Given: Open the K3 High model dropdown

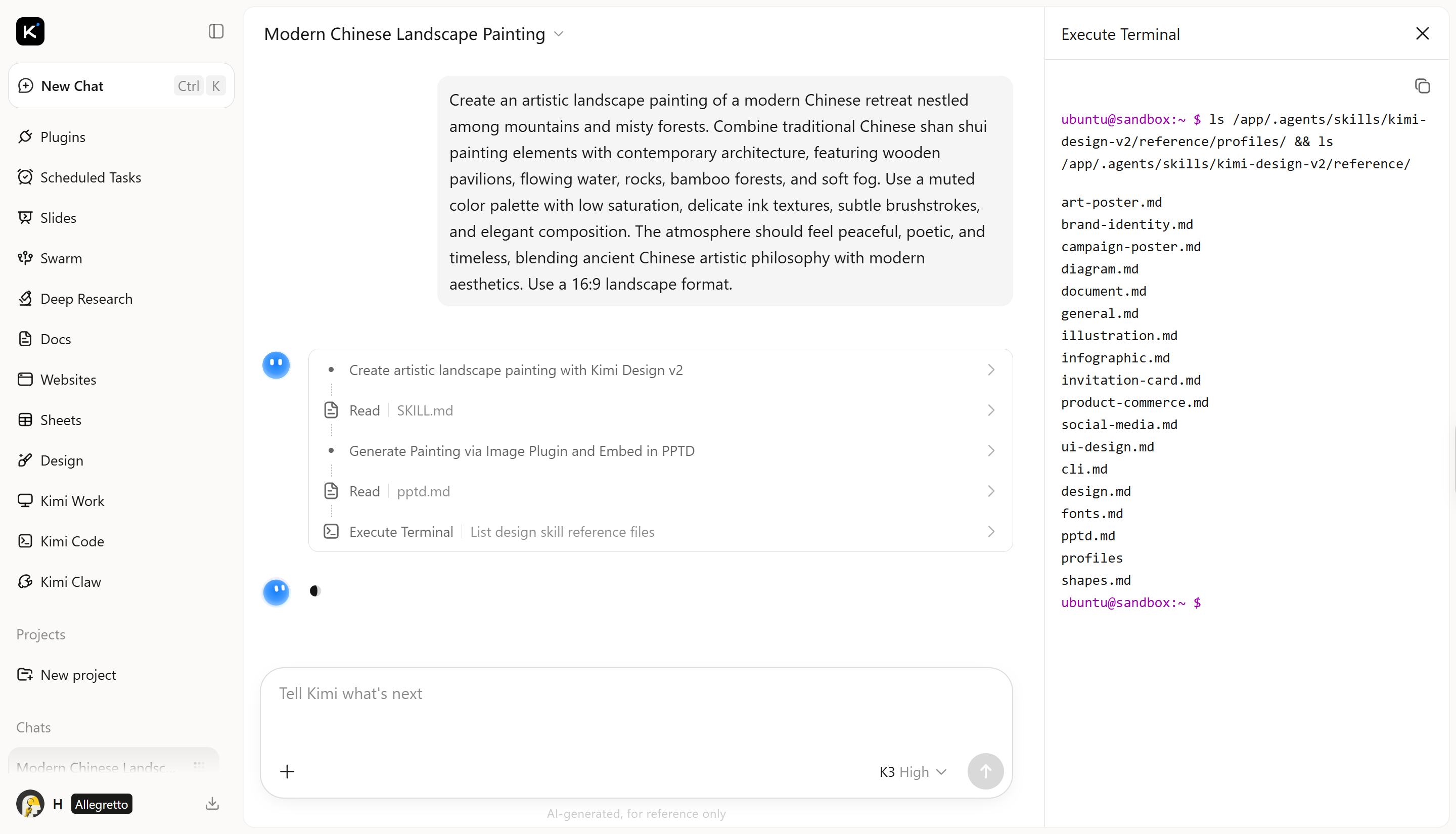Looking at the screenshot, I should (x=913, y=772).
